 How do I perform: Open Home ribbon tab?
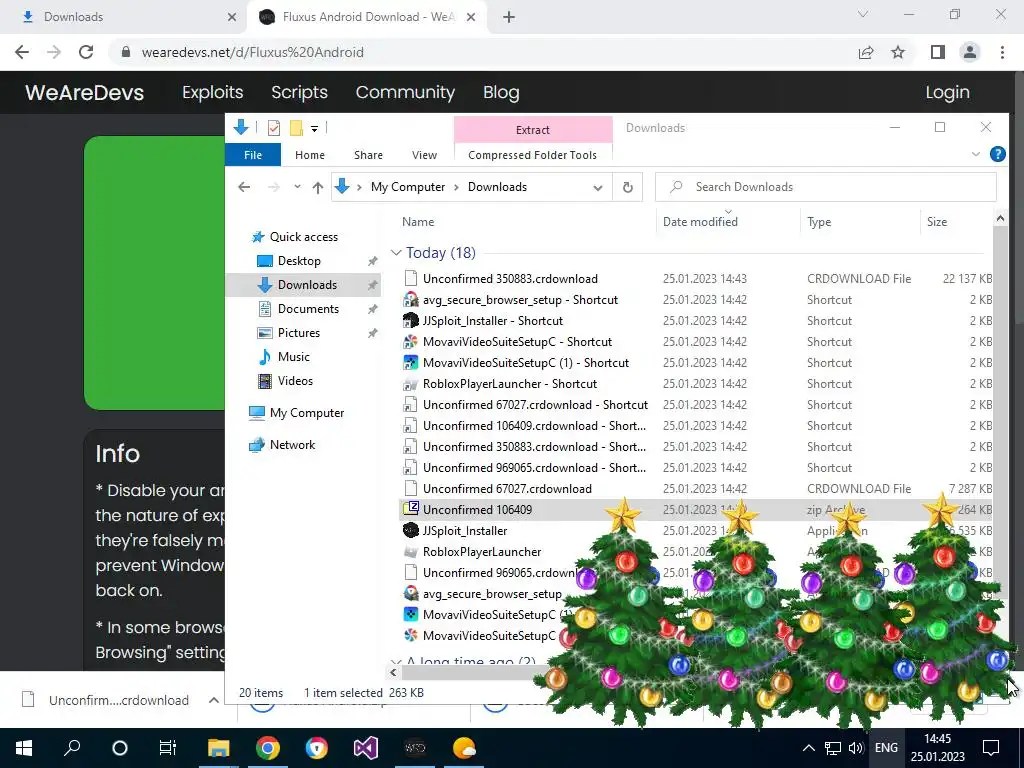click(310, 155)
